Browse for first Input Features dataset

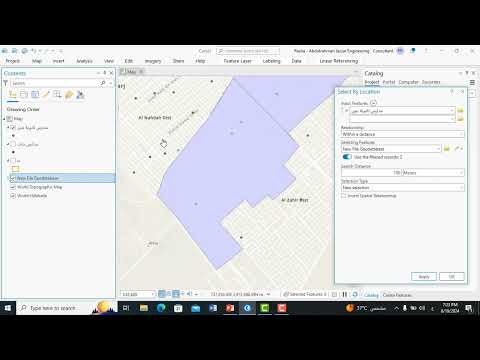pyautogui.click(x=460, y=110)
